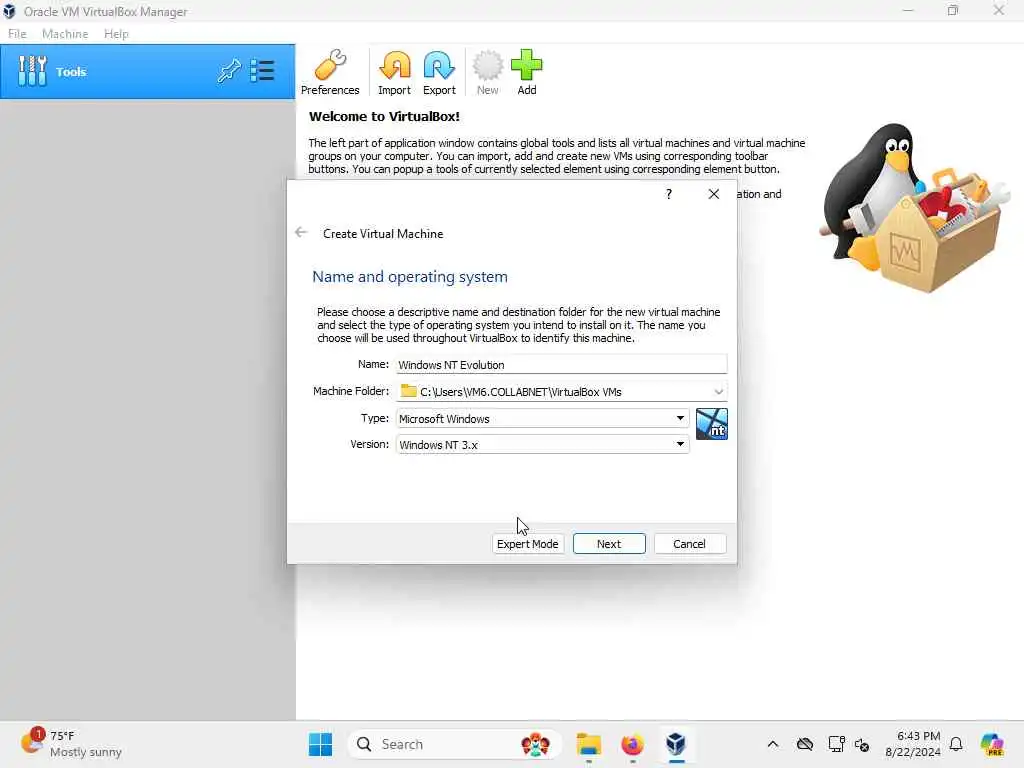Image resolution: width=1024 pixels, height=768 pixels.
Task: Open Copilot icon in taskbar corner
Action: (991, 744)
